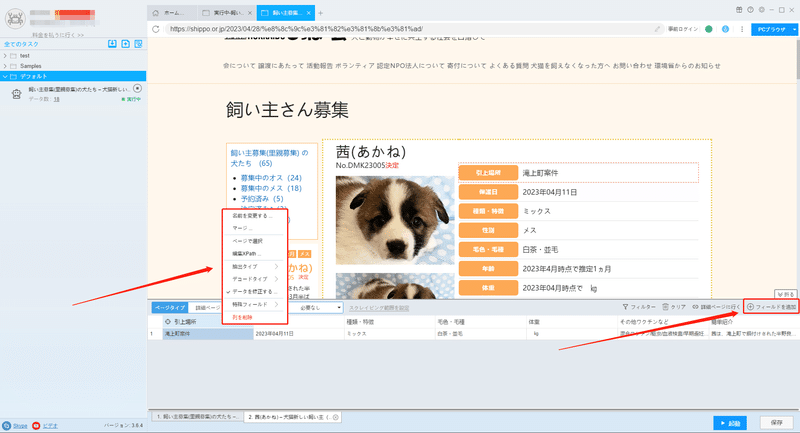This screenshot has height=433, width=800.
Task: Stop the running task with the circle button
Action: 137,88
